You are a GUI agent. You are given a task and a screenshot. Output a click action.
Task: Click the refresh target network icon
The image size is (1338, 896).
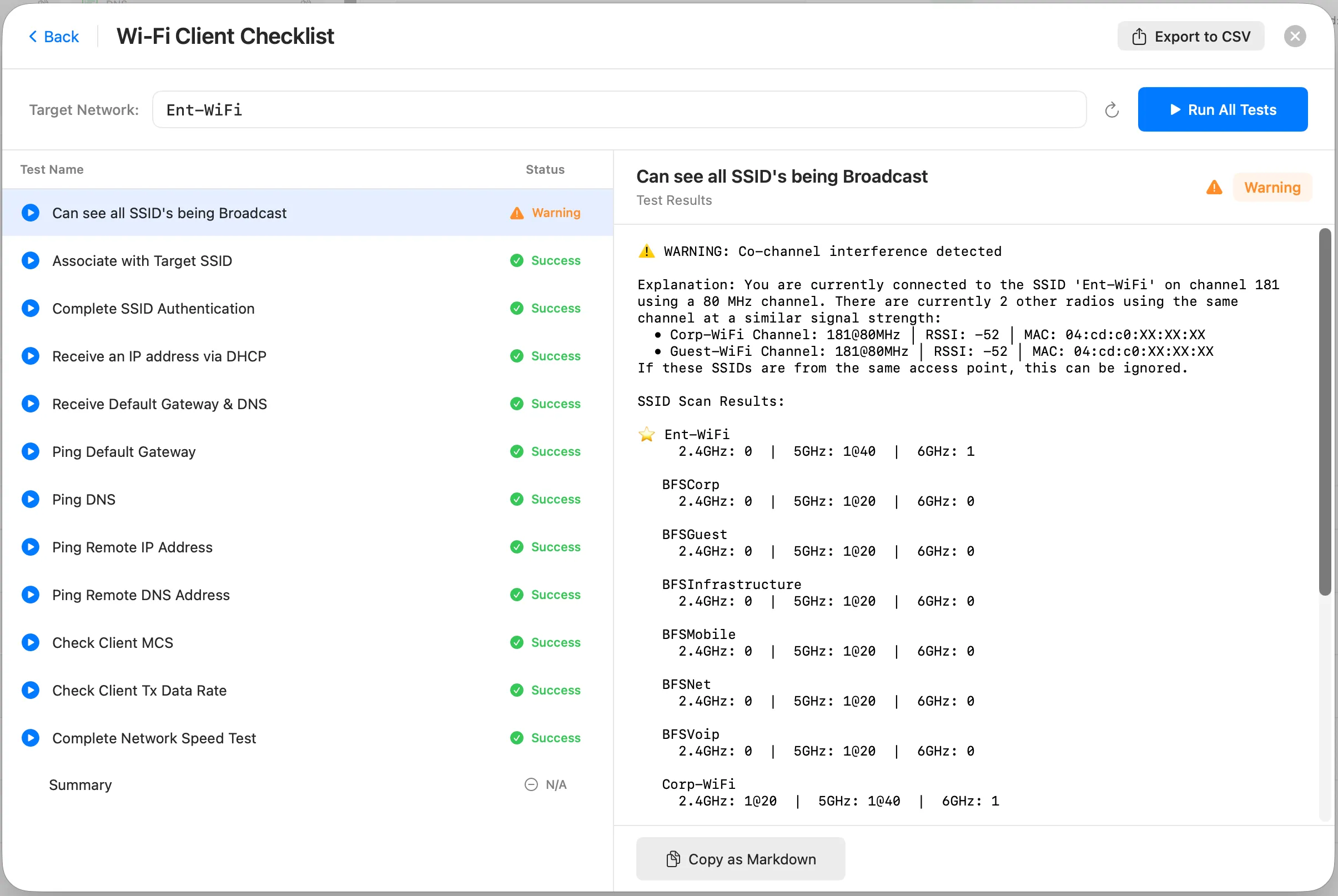[1111, 110]
